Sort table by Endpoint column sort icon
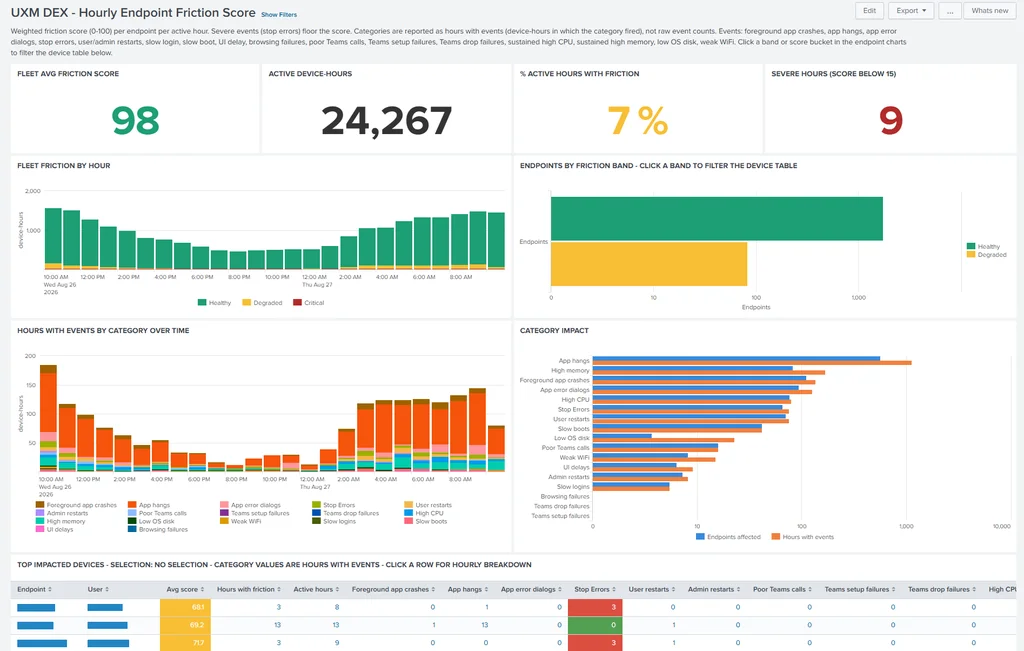Viewport: 1024px width, 651px height. coord(50,590)
